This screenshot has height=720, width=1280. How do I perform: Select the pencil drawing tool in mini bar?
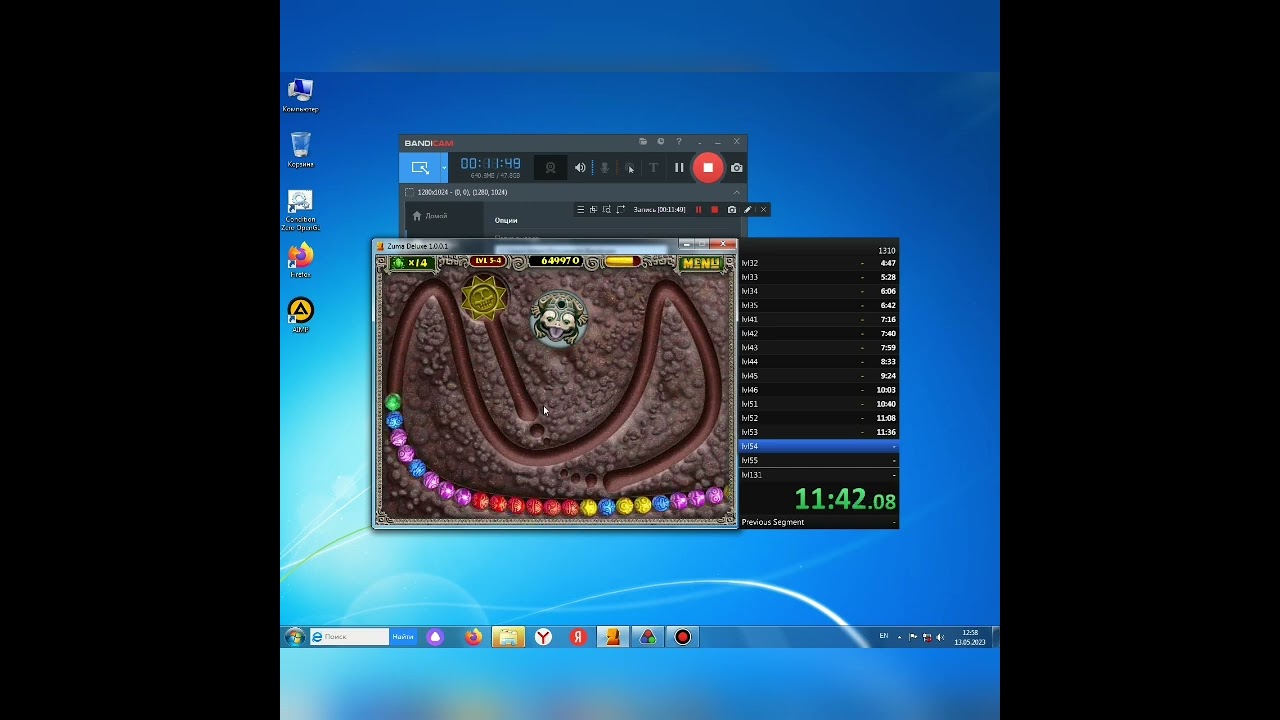747,210
